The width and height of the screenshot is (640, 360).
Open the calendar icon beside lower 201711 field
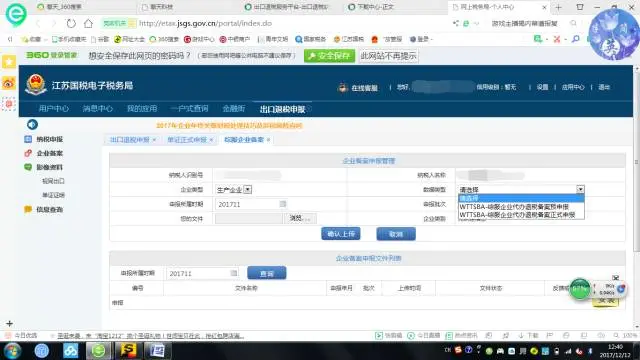point(233,273)
